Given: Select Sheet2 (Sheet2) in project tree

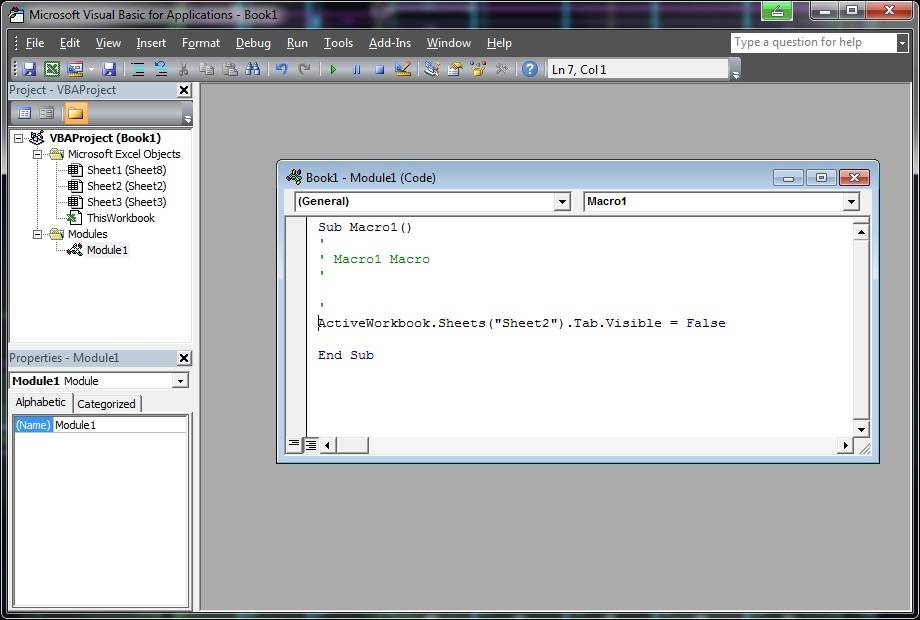Looking at the screenshot, I should tap(126, 186).
